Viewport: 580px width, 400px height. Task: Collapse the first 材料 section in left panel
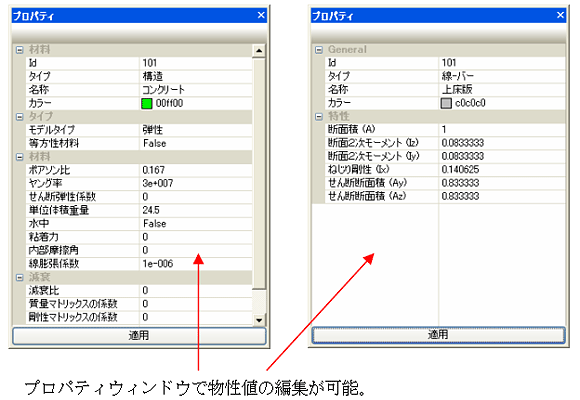pyautogui.click(x=20, y=50)
